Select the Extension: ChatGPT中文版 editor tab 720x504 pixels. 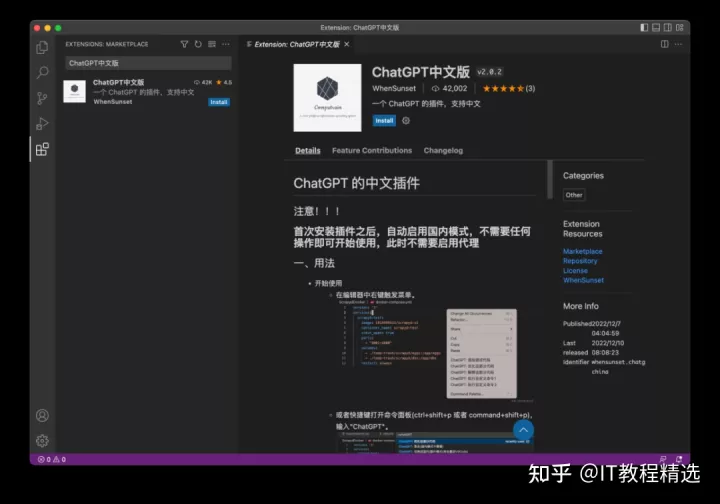tap(298, 44)
